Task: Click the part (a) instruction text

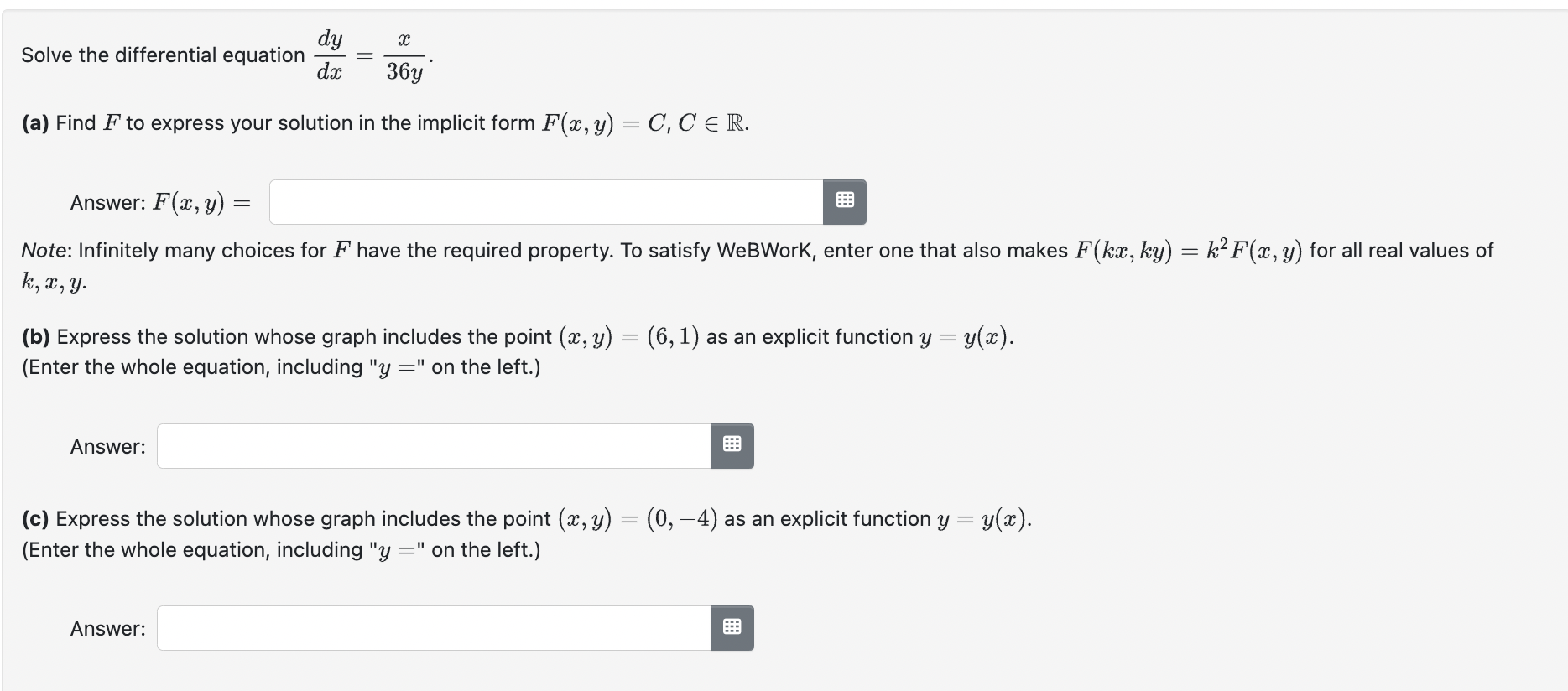Action: [x=383, y=122]
